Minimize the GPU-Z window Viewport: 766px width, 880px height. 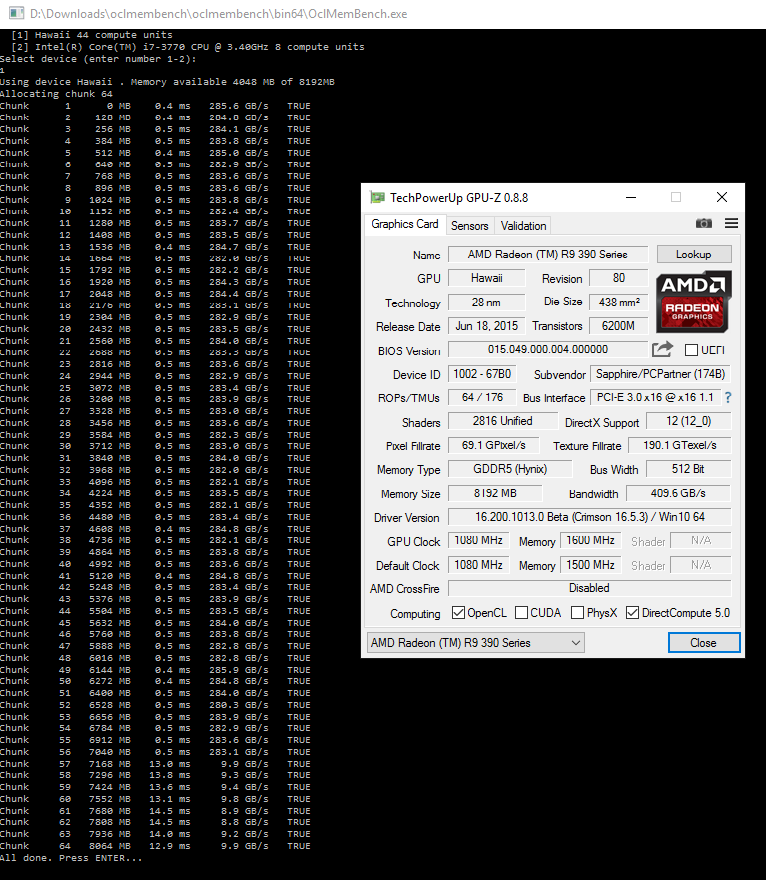pos(631,197)
